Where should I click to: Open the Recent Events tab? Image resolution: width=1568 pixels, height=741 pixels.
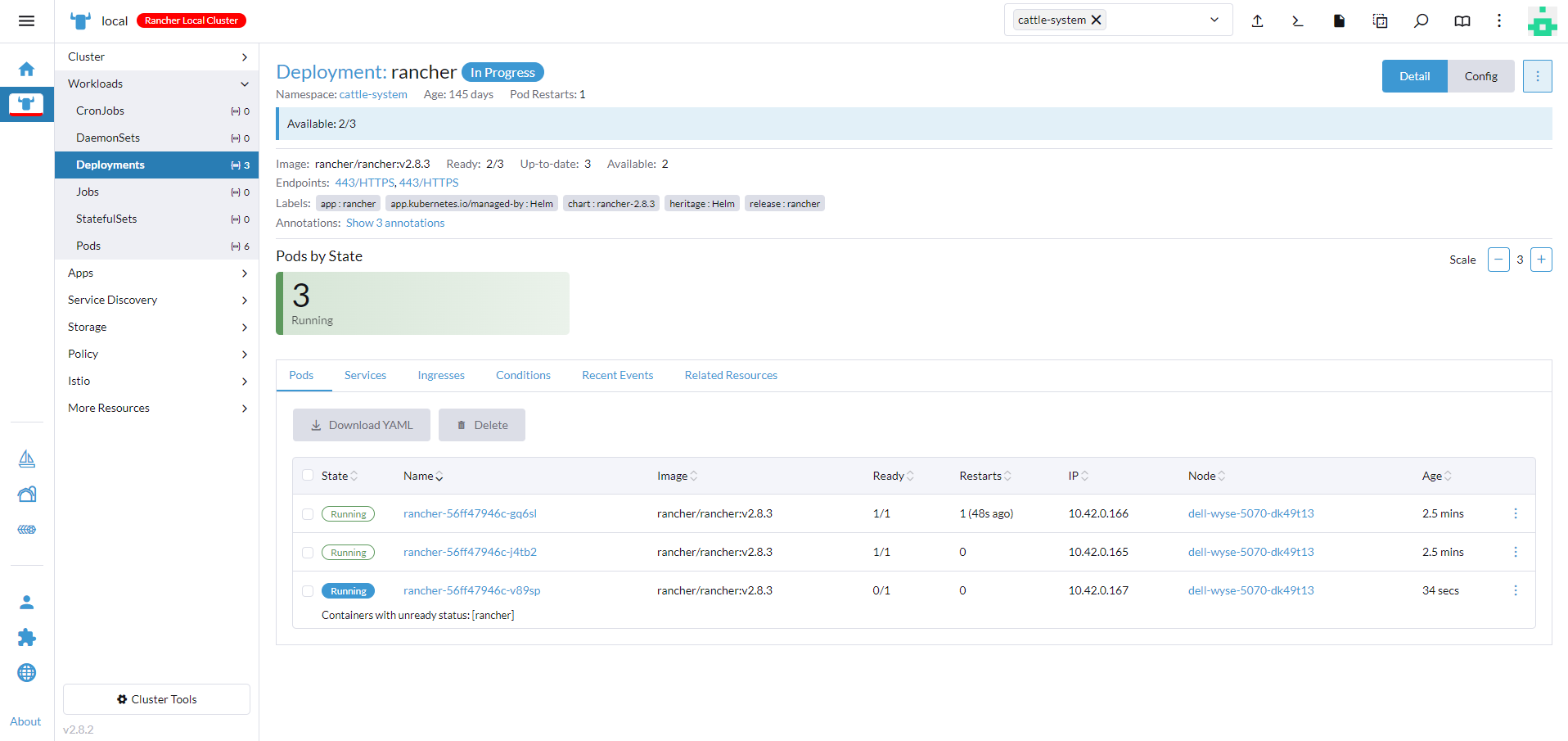[x=617, y=375]
